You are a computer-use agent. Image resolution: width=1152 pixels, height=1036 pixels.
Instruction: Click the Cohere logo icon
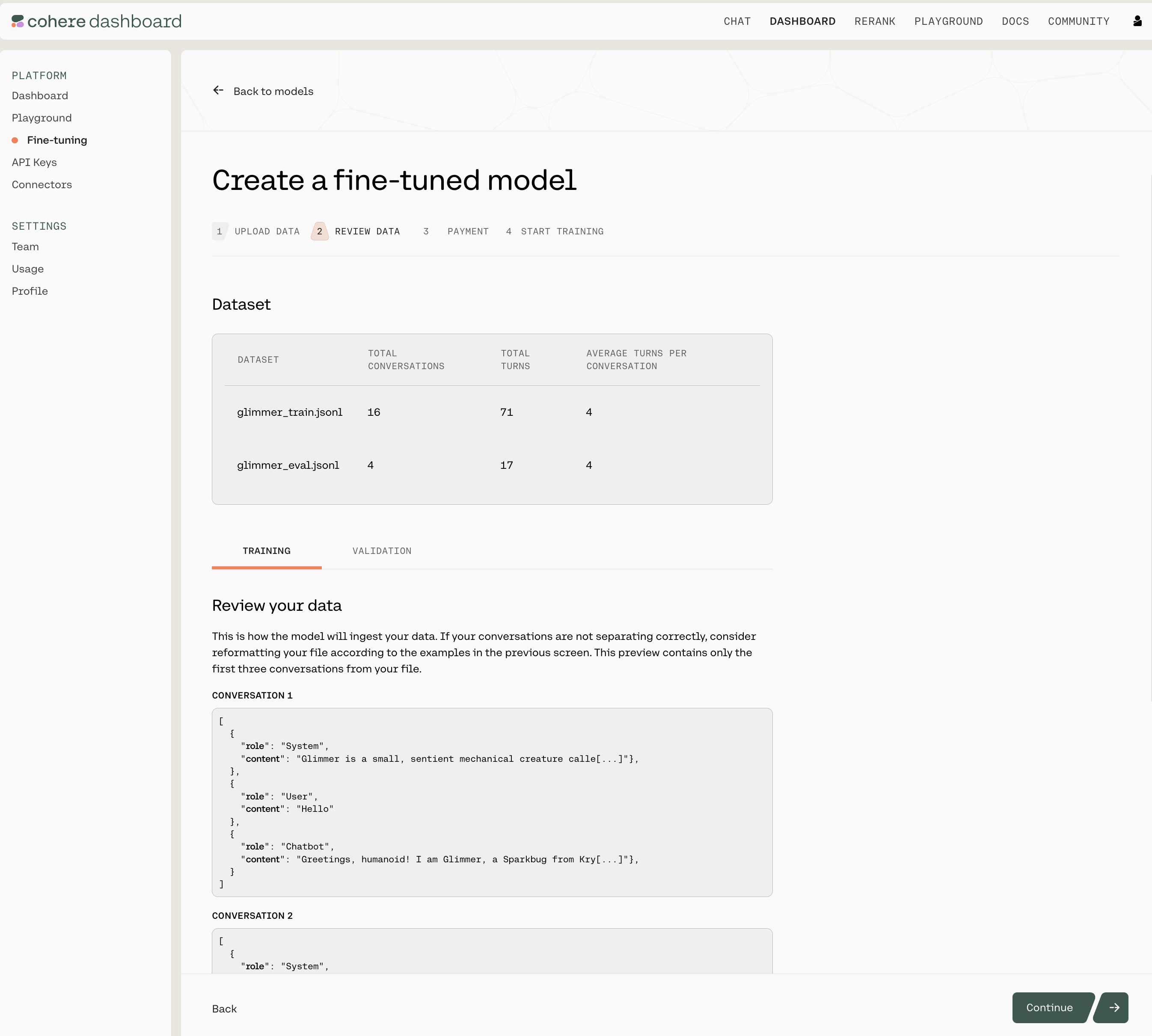coord(18,21)
